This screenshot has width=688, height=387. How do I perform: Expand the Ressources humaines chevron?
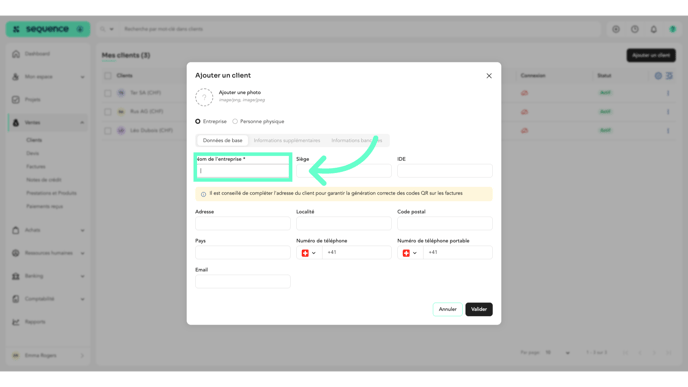pyautogui.click(x=82, y=253)
